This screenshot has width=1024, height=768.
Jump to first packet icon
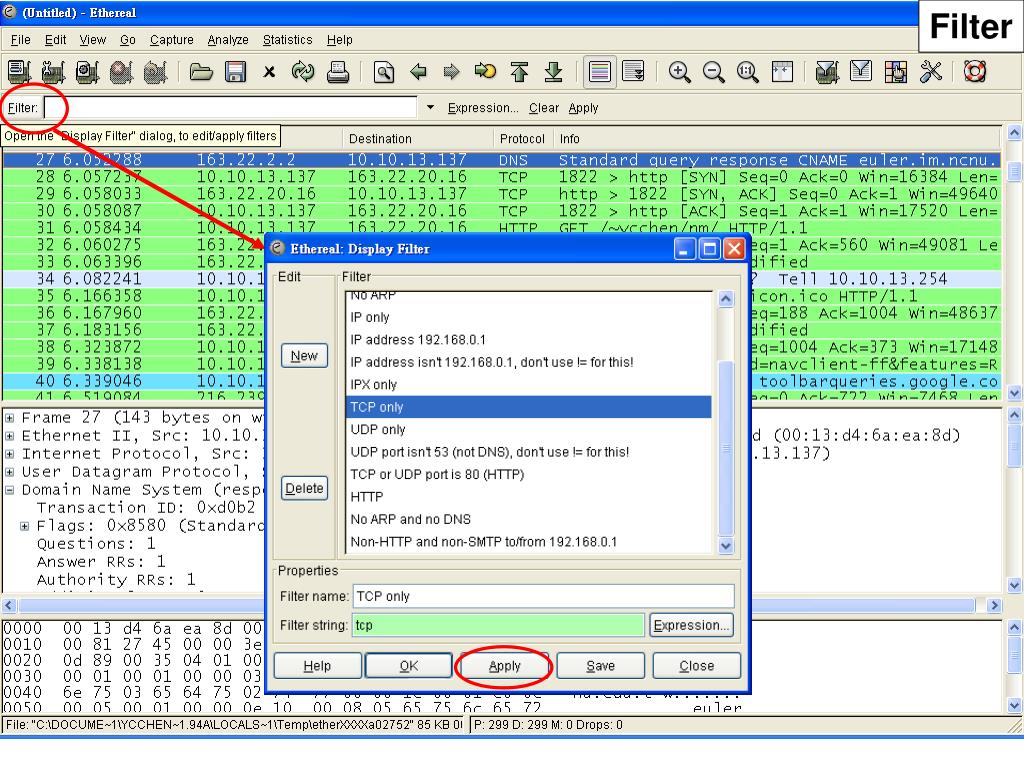(519, 71)
